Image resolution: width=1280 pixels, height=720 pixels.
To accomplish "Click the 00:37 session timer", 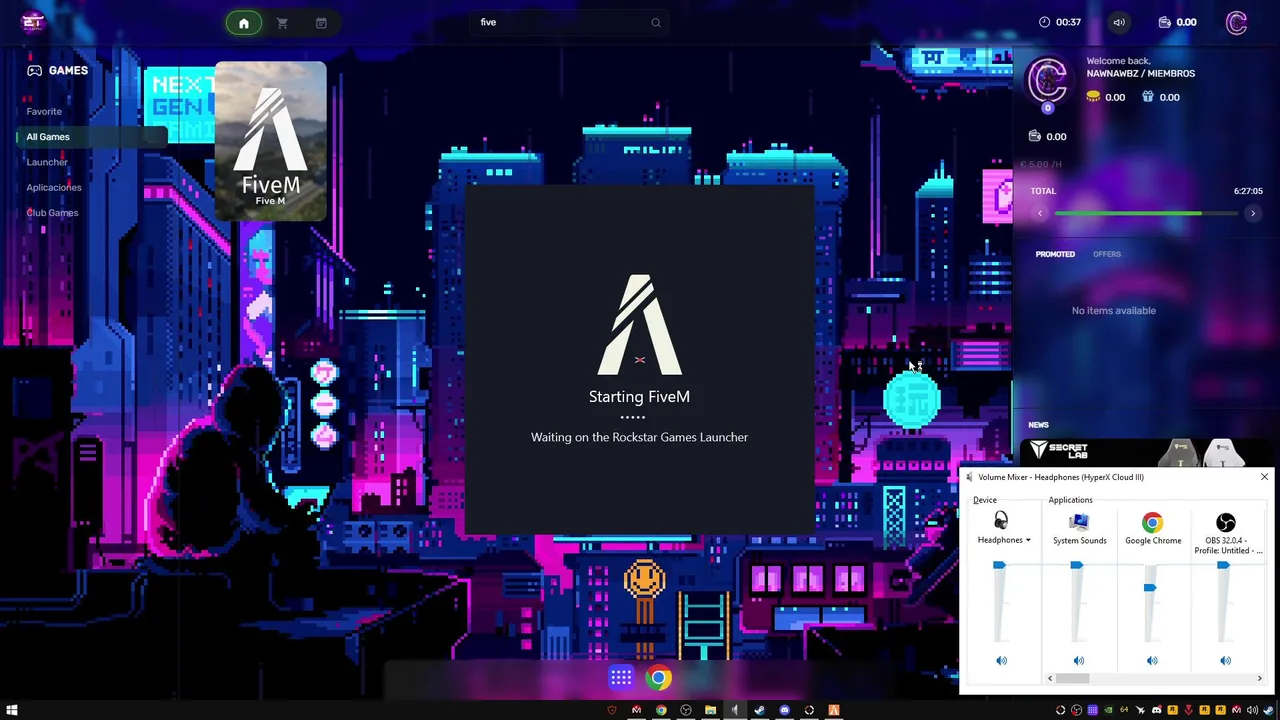I will point(1060,22).
